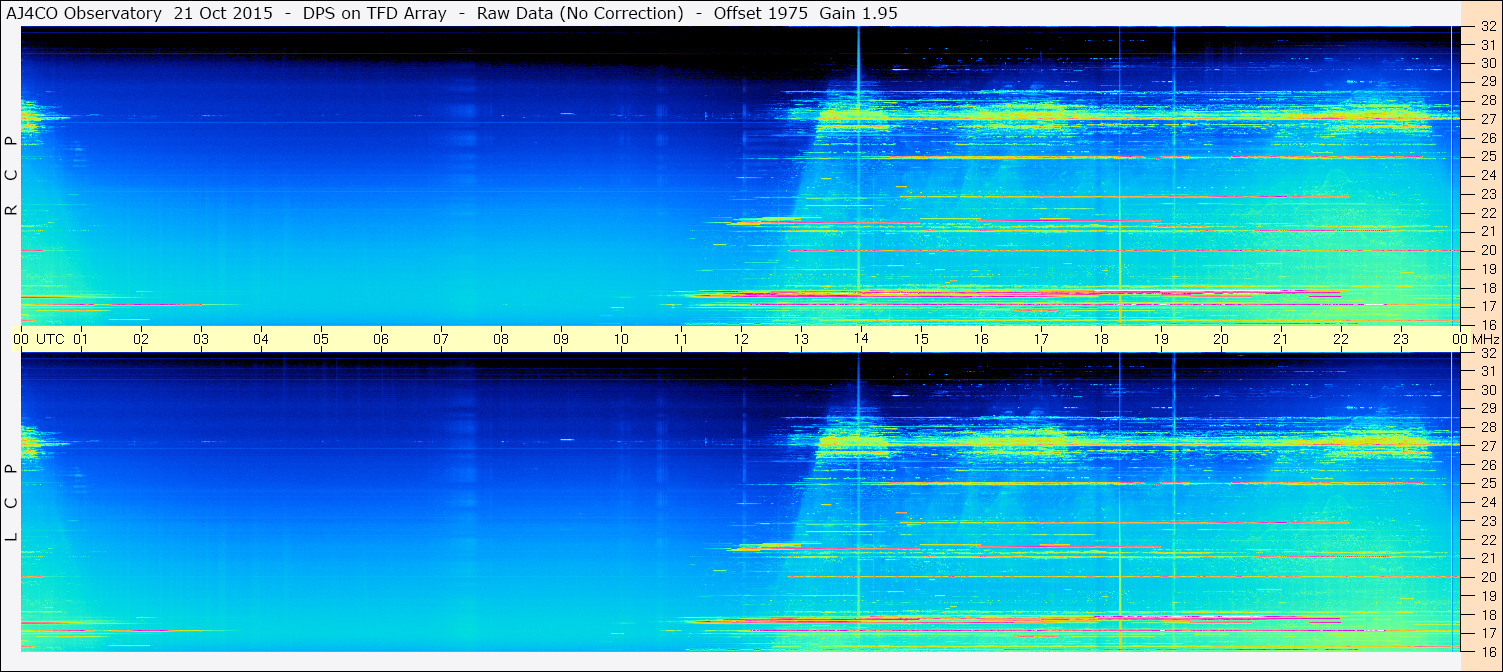Select the 16 hour marker on time axis
The width and height of the screenshot is (1503, 672).
click(x=981, y=339)
